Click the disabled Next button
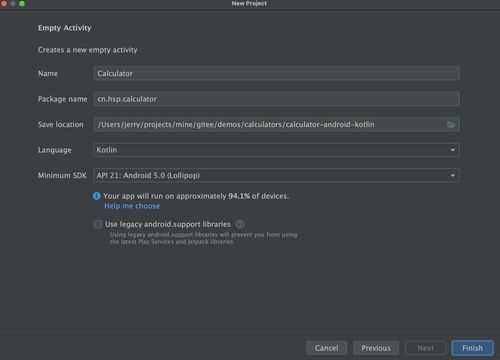This screenshot has height=360, width=500. point(425,348)
